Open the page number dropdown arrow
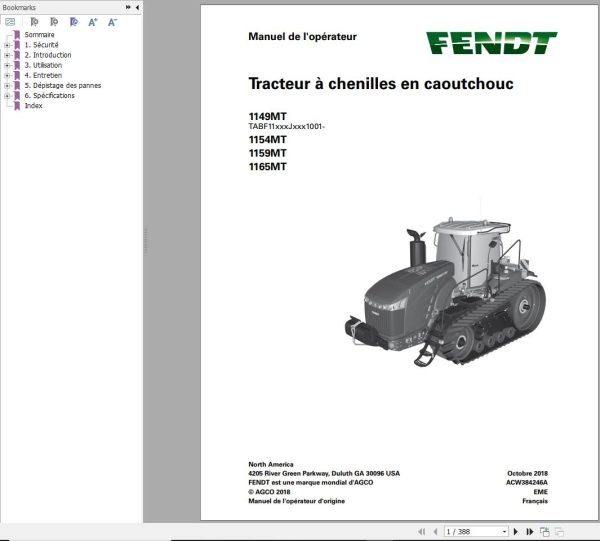The image size is (600, 541). [504, 531]
